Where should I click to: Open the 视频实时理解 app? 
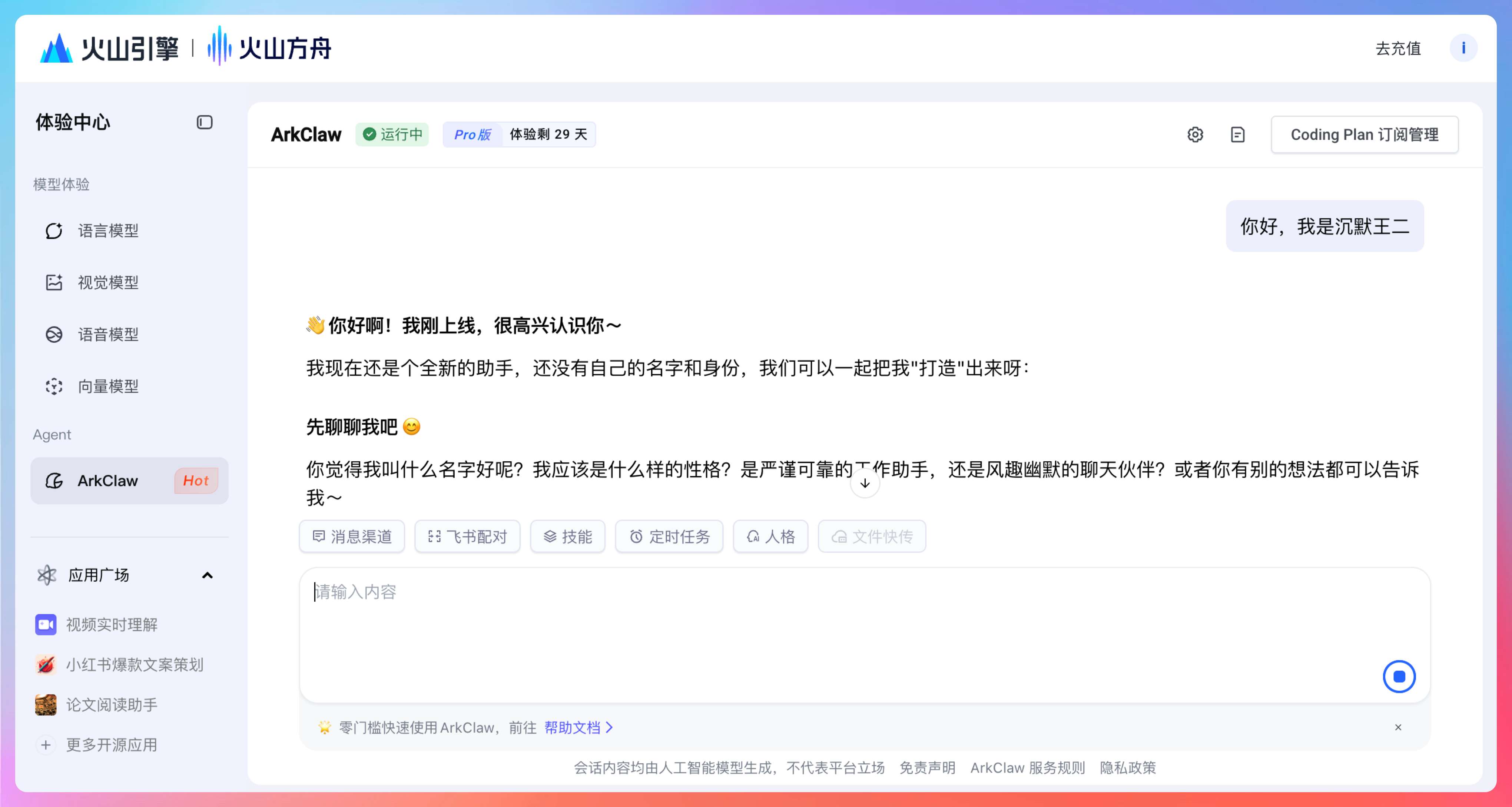click(112, 624)
